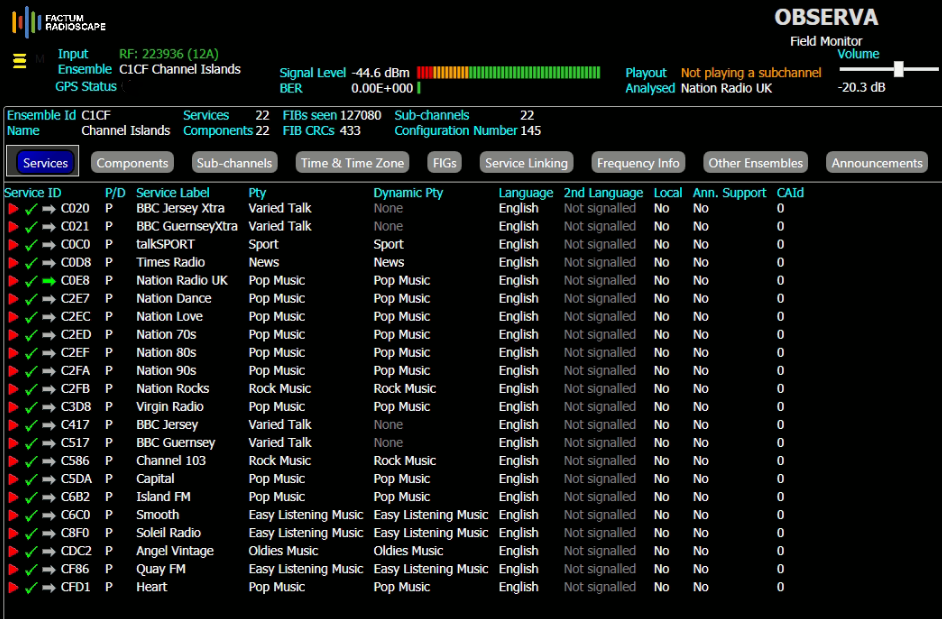Viewport: 942px width, 619px height.
Task: Analyse Nation Rocks using its arrow icon
Action: (49, 389)
